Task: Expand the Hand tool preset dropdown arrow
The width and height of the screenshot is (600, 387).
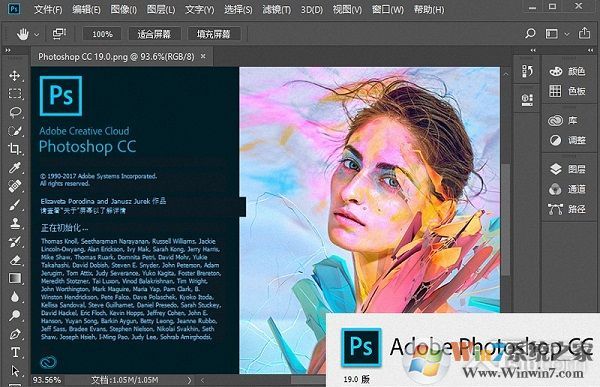Action: pyautogui.click(x=37, y=34)
